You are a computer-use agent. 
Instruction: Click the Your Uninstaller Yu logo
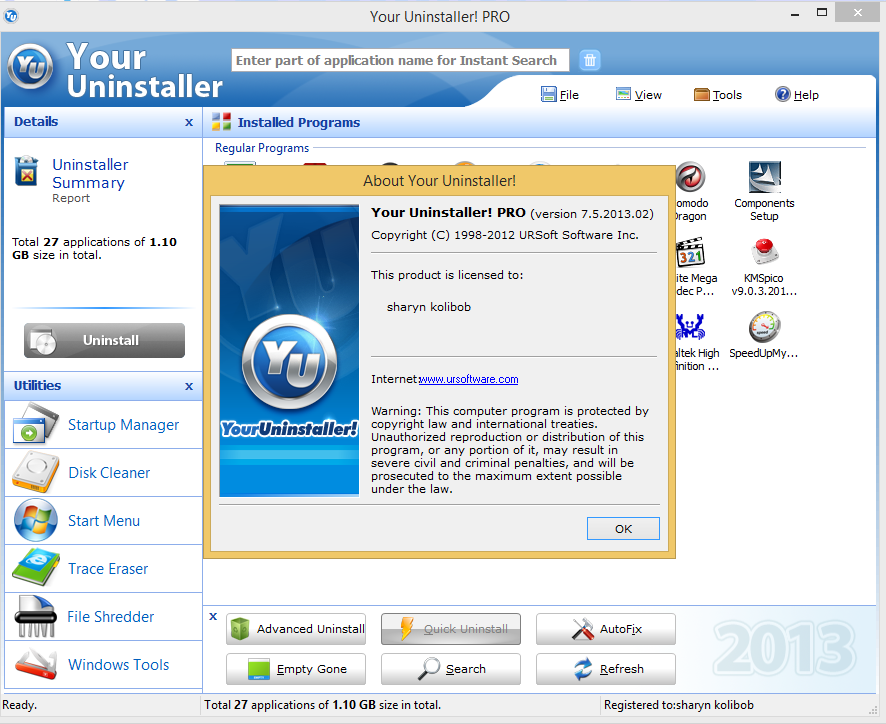click(31, 67)
